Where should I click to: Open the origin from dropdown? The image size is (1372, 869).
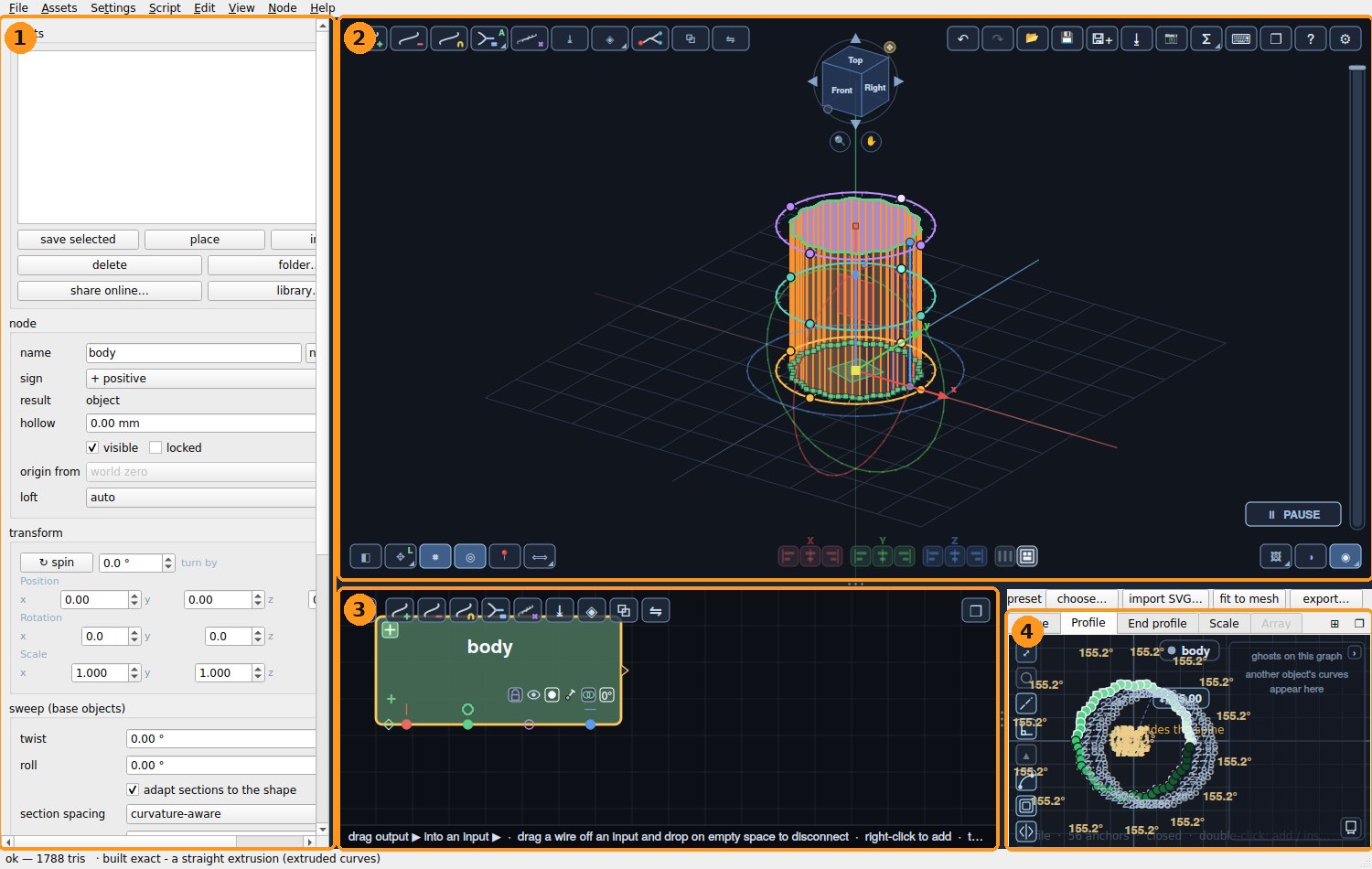click(x=201, y=472)
